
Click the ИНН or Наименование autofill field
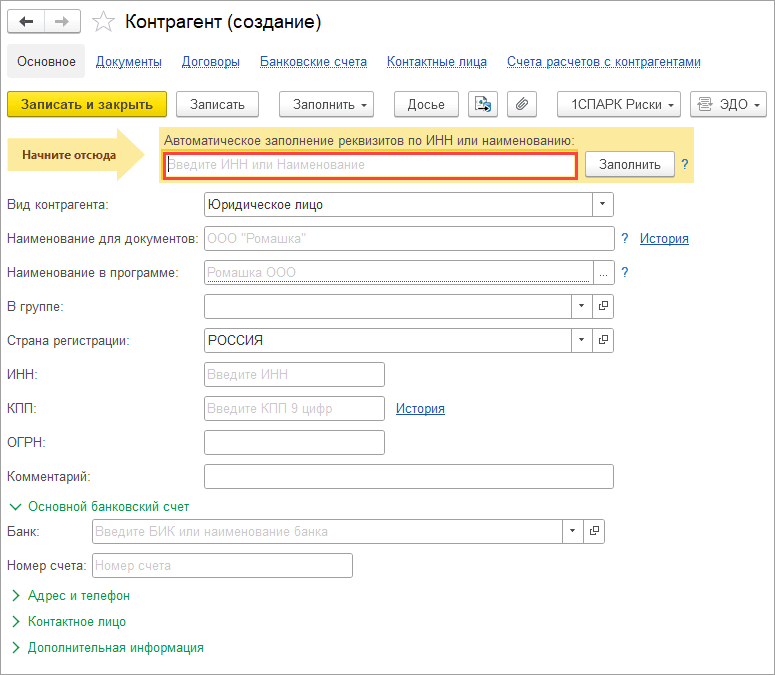(x=370, y=164)
